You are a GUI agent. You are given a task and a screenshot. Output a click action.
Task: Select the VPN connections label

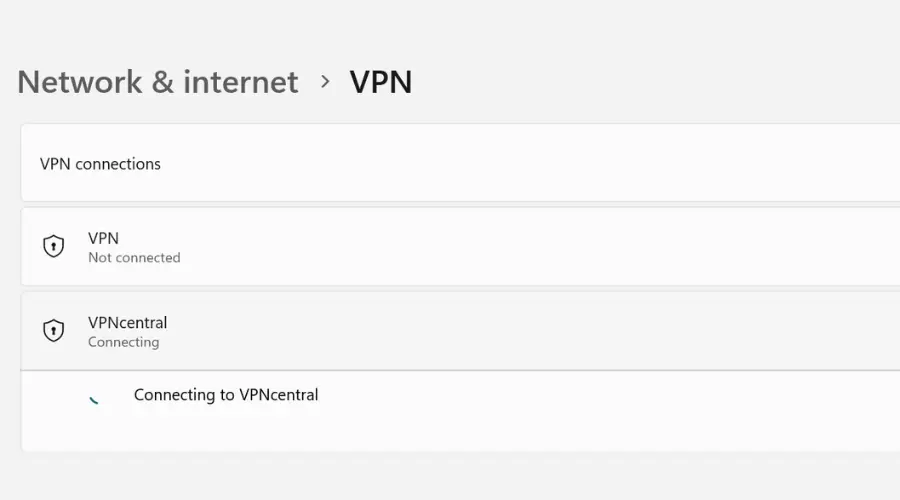(100, 164)
